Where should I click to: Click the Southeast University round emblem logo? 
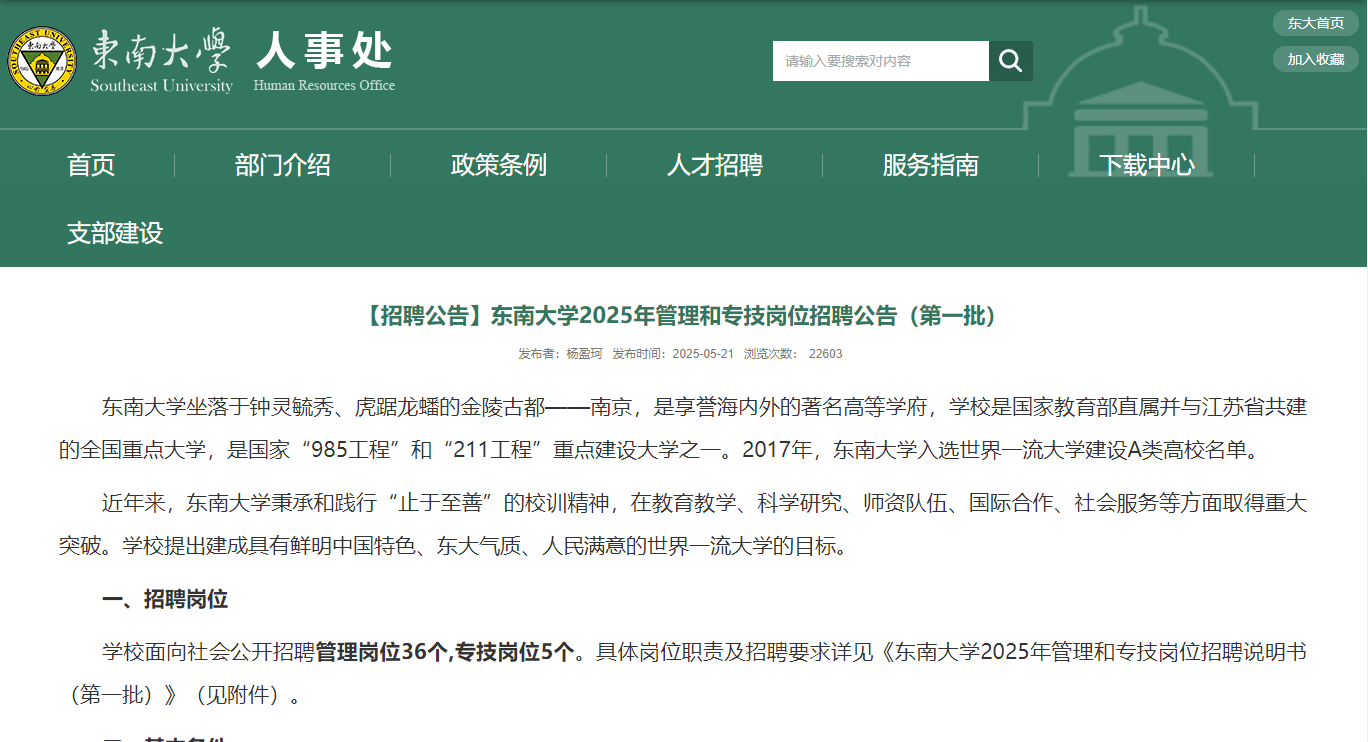[41, 62]
